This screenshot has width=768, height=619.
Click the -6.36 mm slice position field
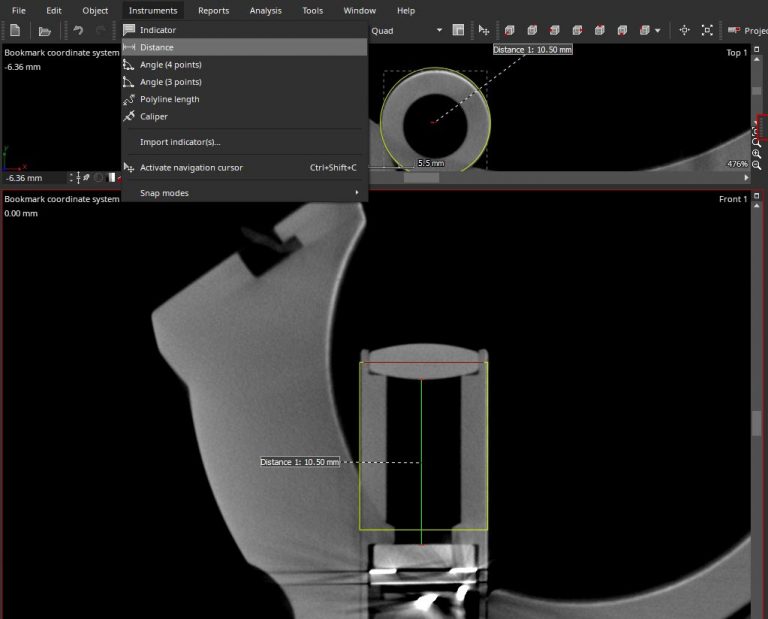[34, 178]
